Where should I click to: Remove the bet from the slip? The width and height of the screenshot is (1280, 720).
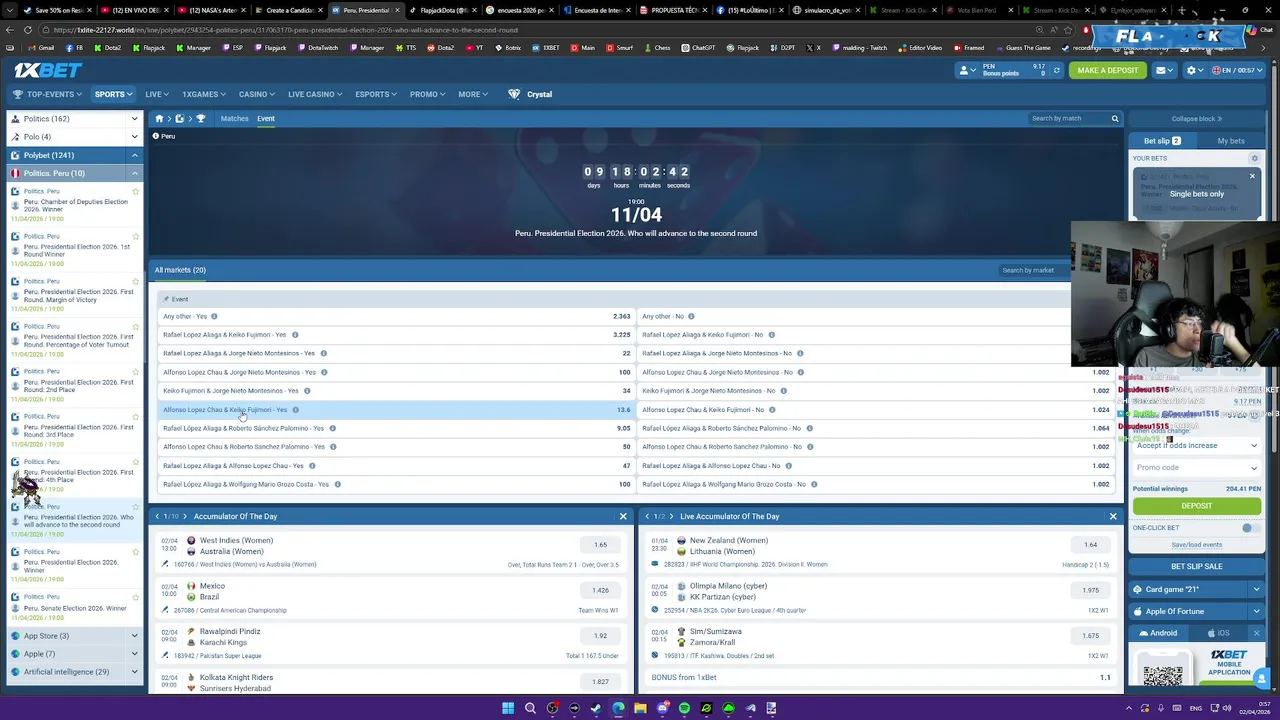[1252, 177]
